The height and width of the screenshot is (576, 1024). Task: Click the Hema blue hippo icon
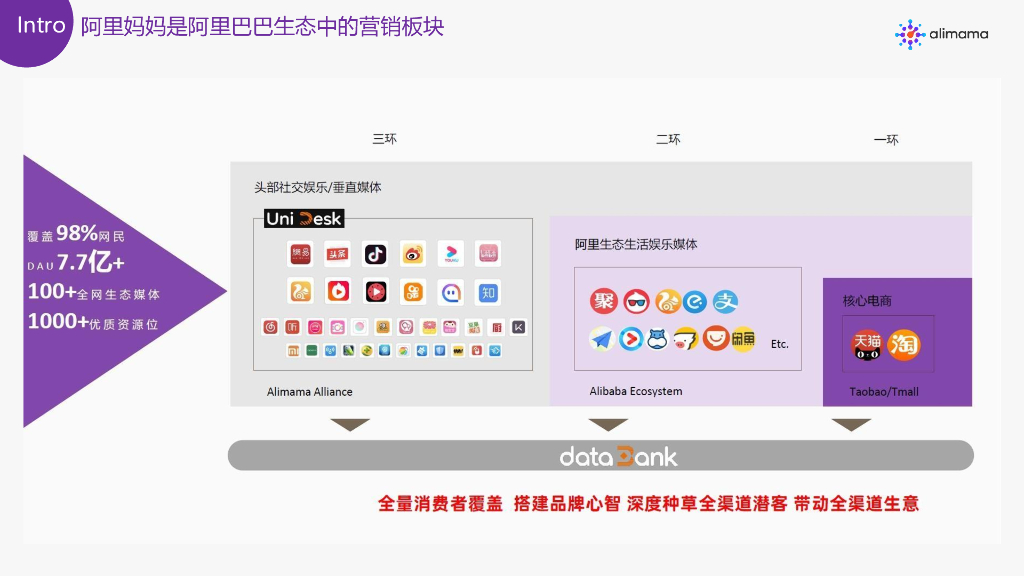(x=658, y=339)
